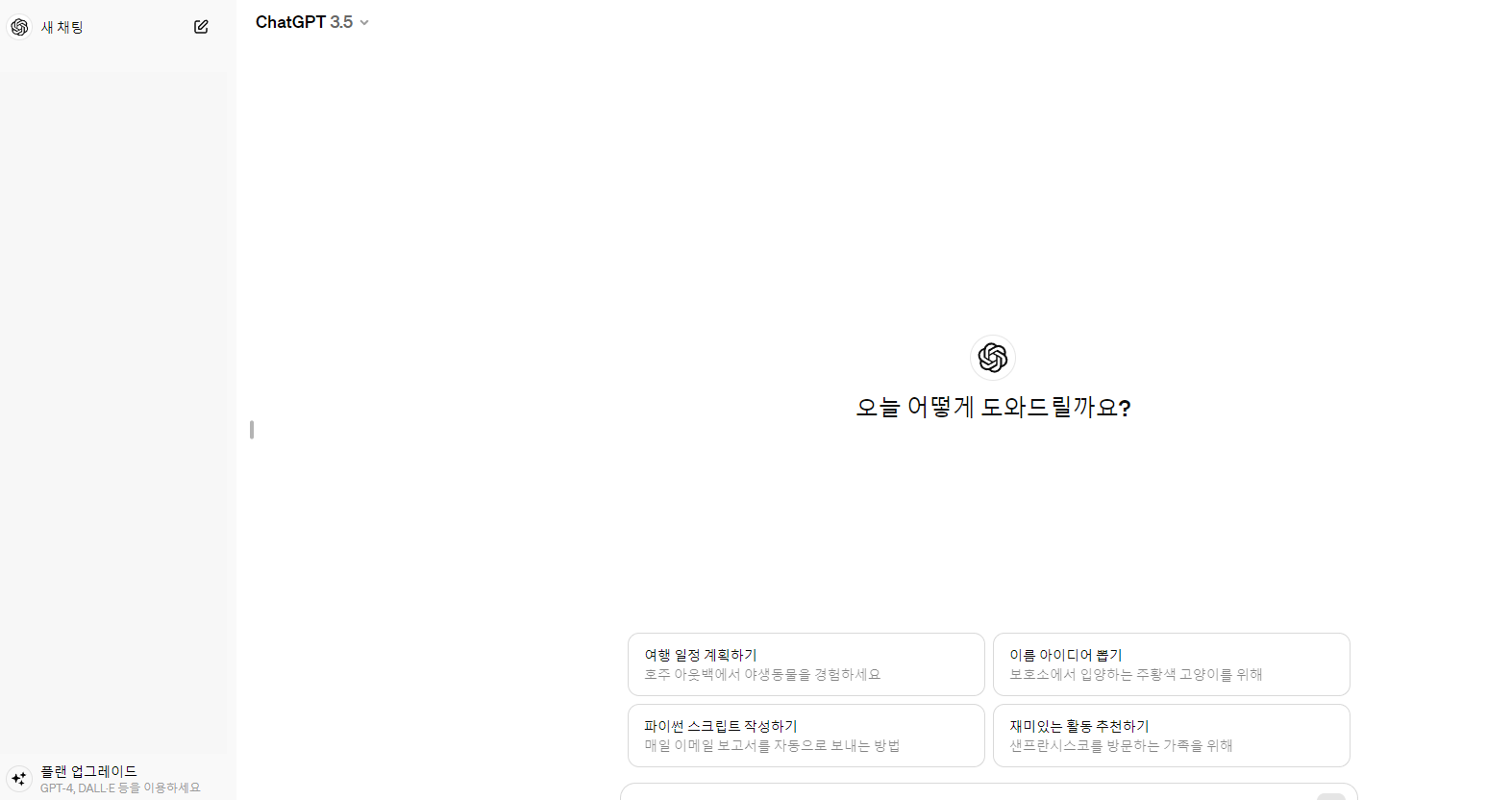Click the new chat pencil icon
The height and width of the screenshot is (800, 1512).
201,27
